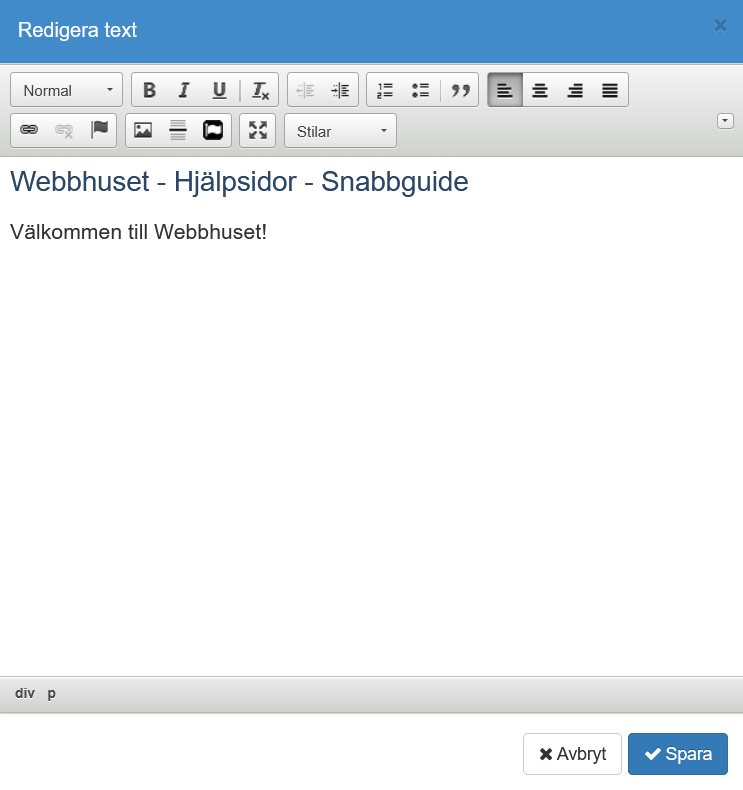Click the remove formatting icon
The width and height of the screenshot is (743, 790).
click(x=260, y=90)
